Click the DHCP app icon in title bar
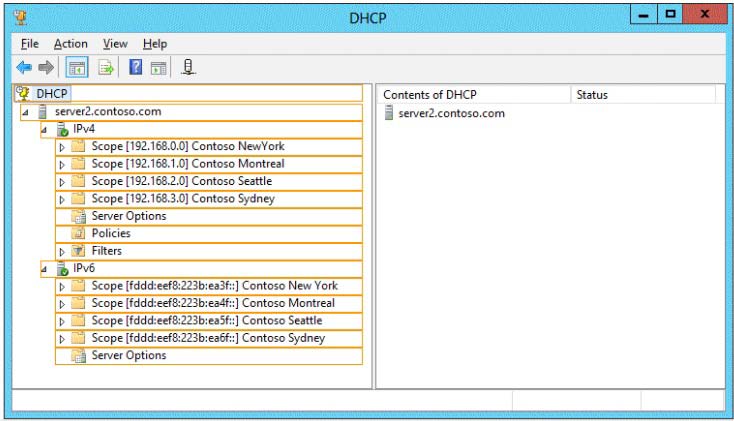 21,17
